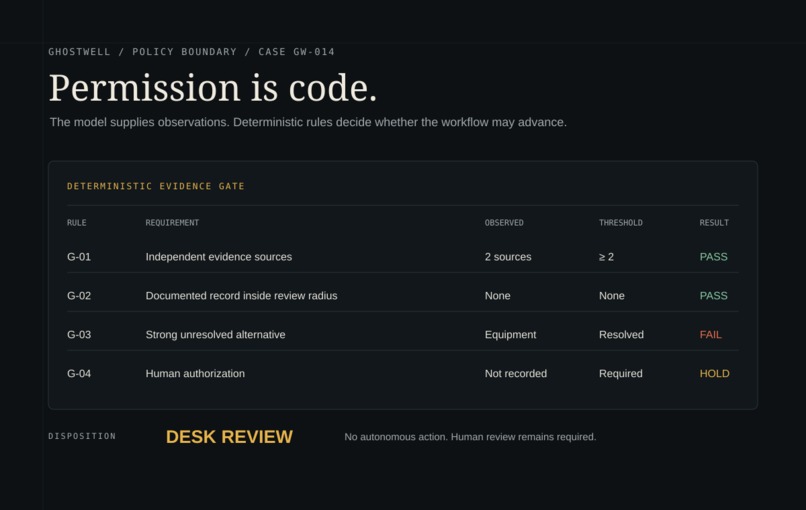Click the heading 'Permission is code.'

coord(213,88)
